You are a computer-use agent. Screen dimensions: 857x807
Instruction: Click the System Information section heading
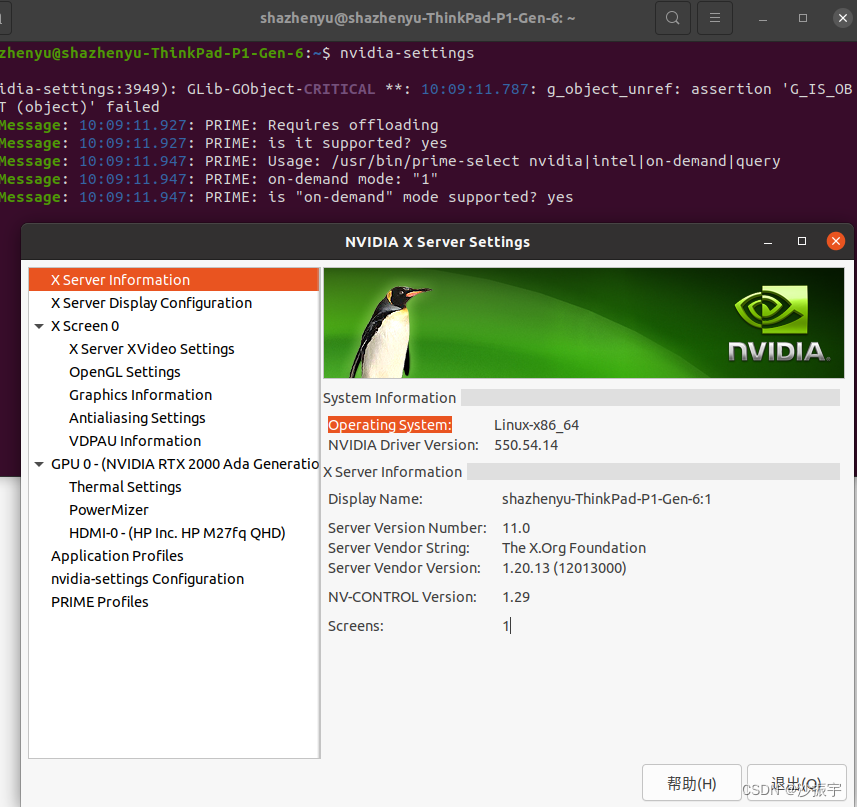pos(389,398)
